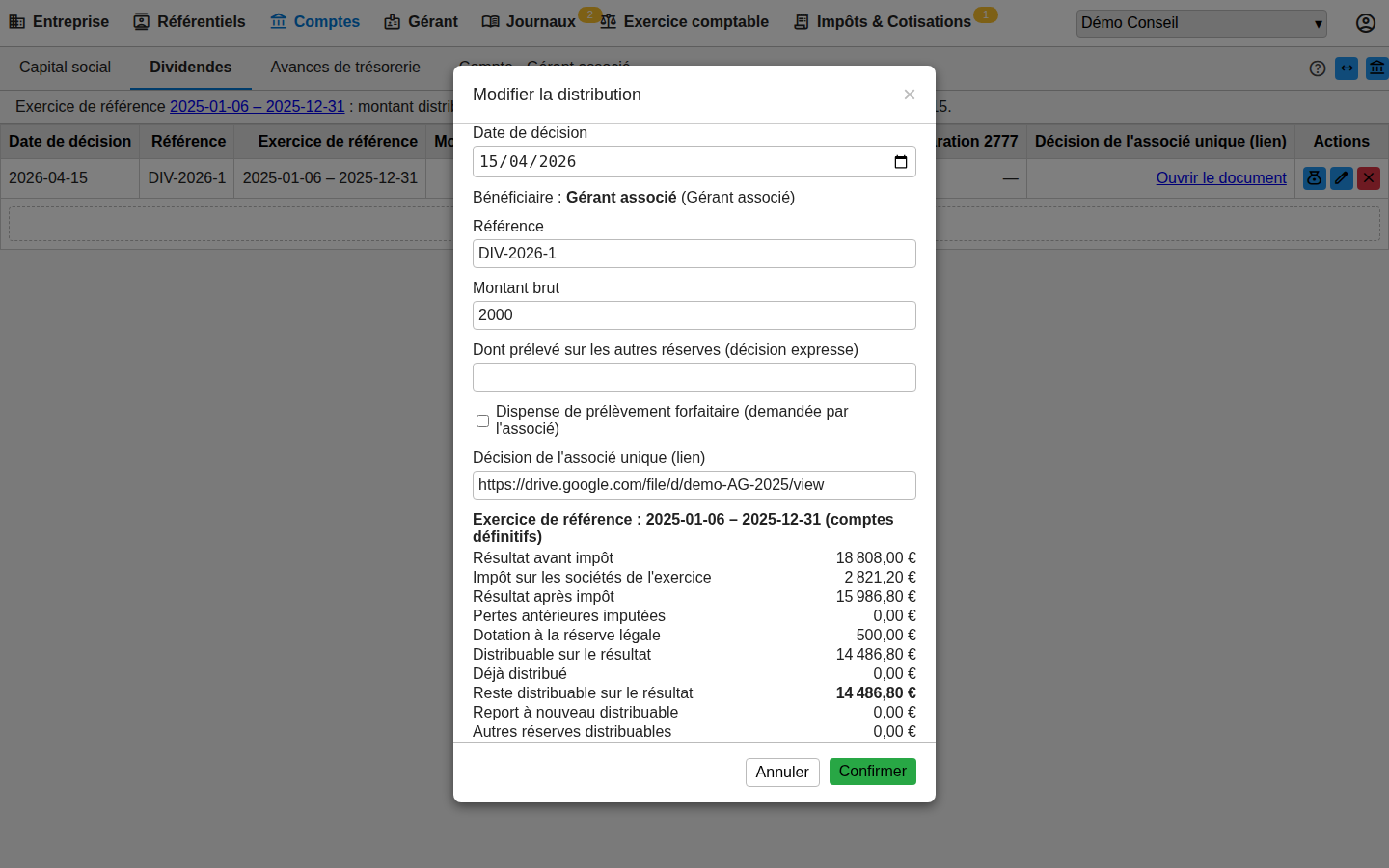
Task: Open the Impôts & Cotisations menu
Action: [x=883, y=22]
